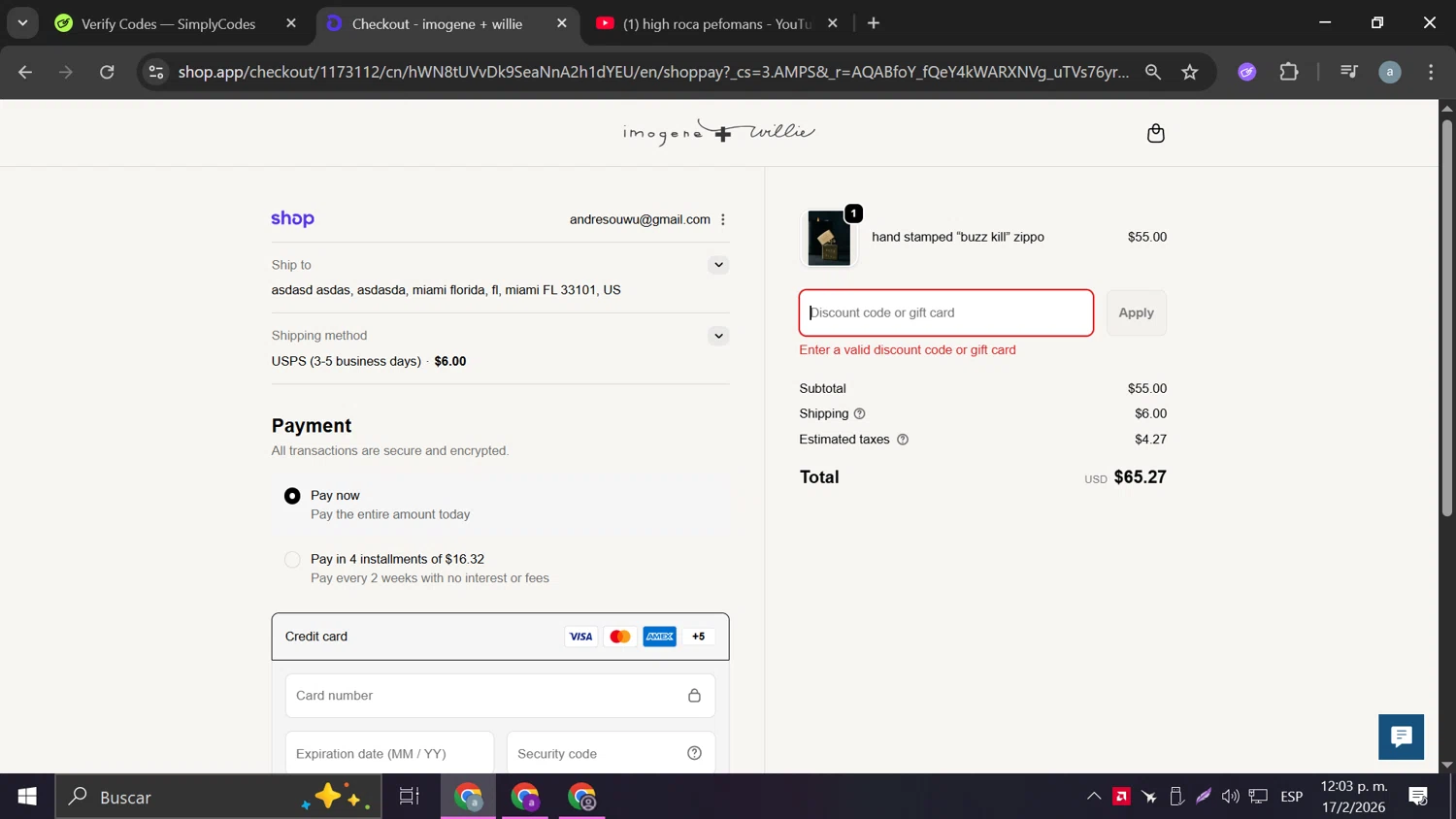Open the Windows Start menu
Viewport: 1456px width, 819px height.
pos(27,797)
